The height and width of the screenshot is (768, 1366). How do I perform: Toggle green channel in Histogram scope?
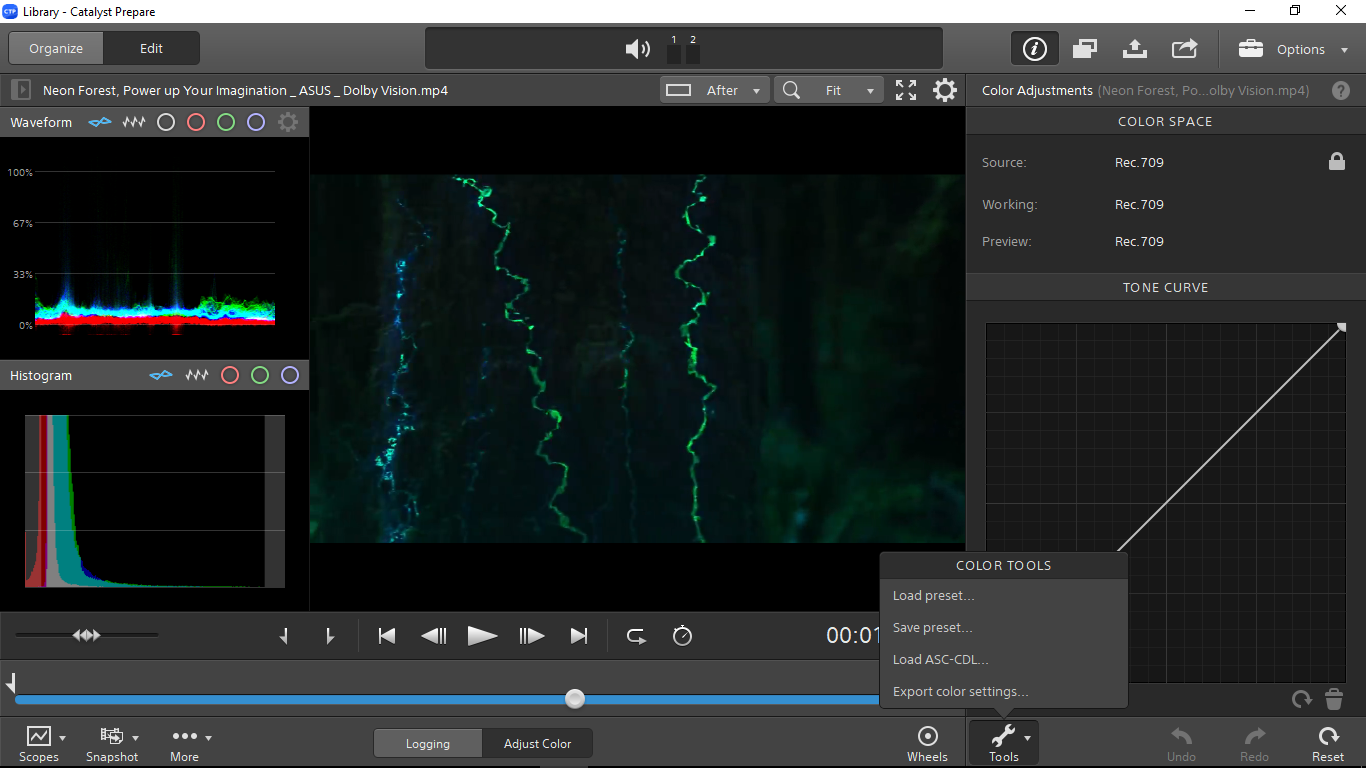coord(260,376)
